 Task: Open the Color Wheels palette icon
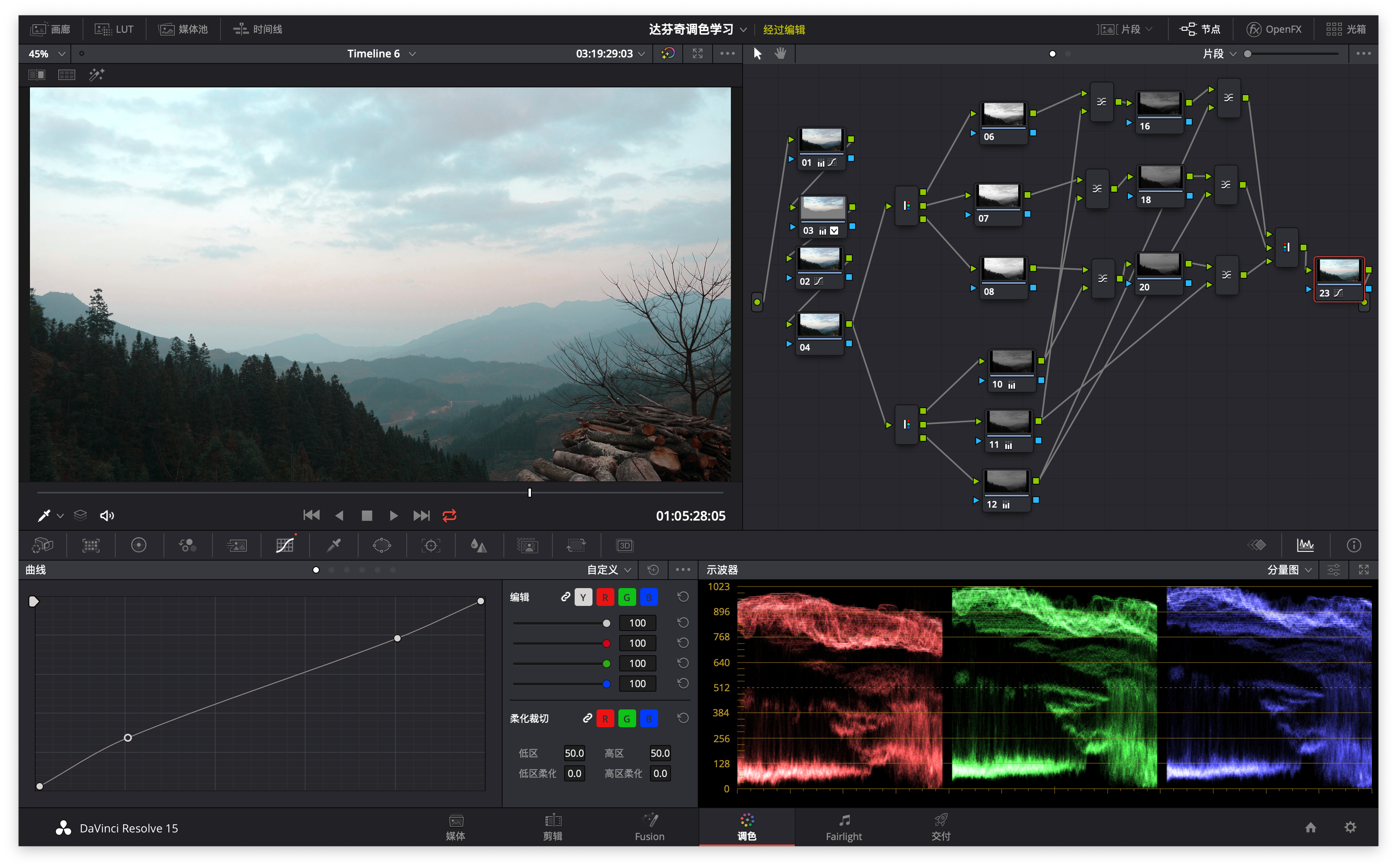[x=138, y=545]
